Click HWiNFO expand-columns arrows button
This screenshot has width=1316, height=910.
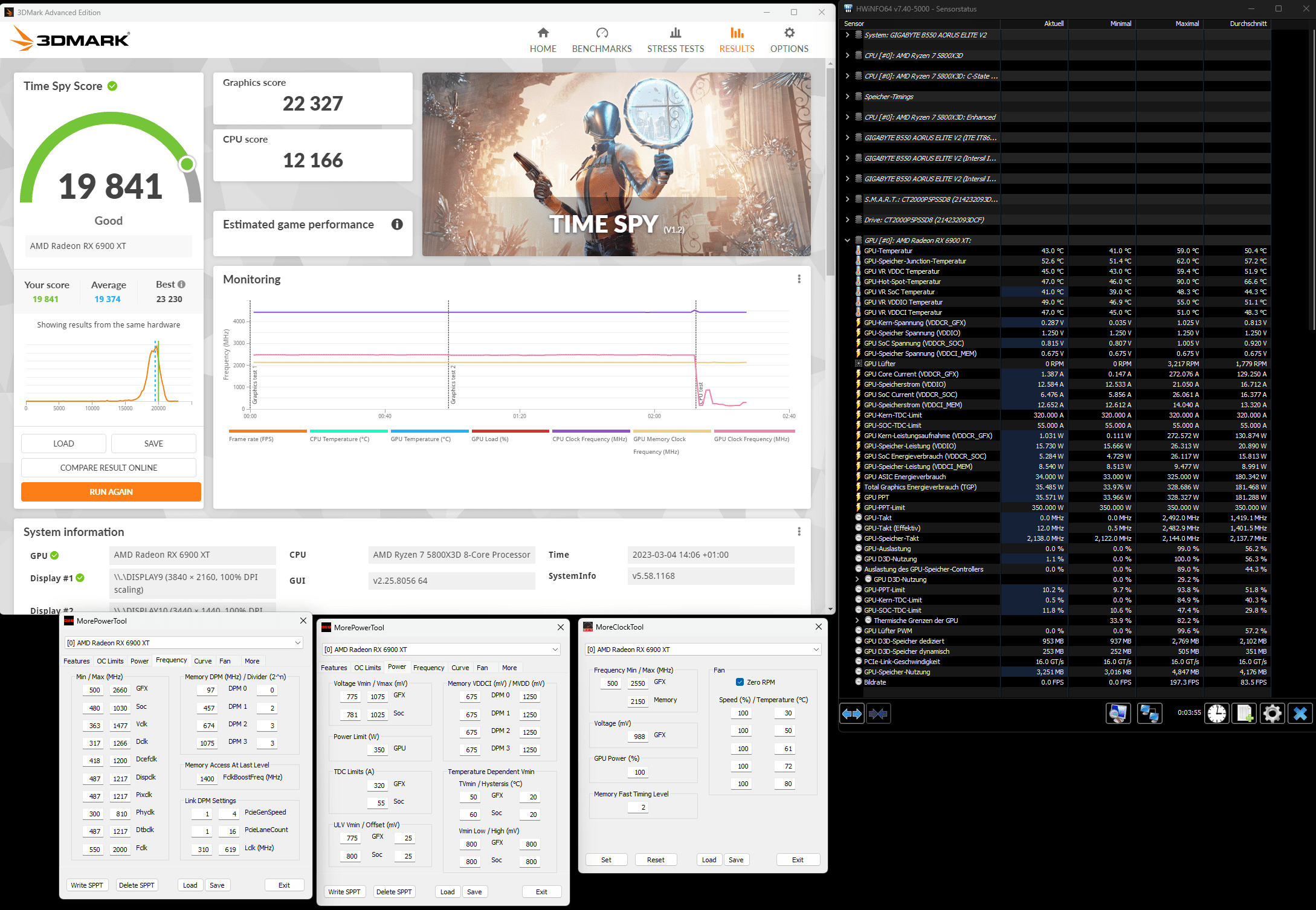(x=852, y=714)
